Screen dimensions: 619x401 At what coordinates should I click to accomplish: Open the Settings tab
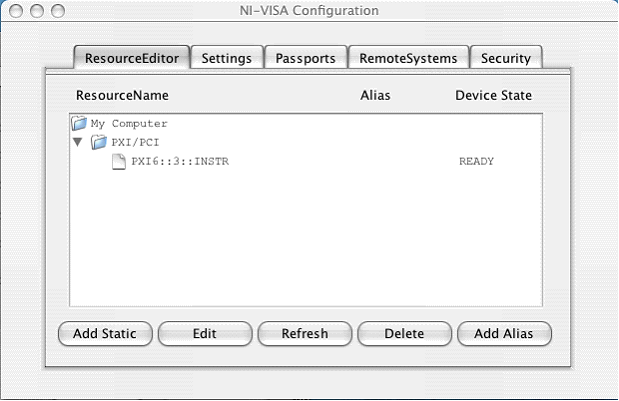(226, 58)
